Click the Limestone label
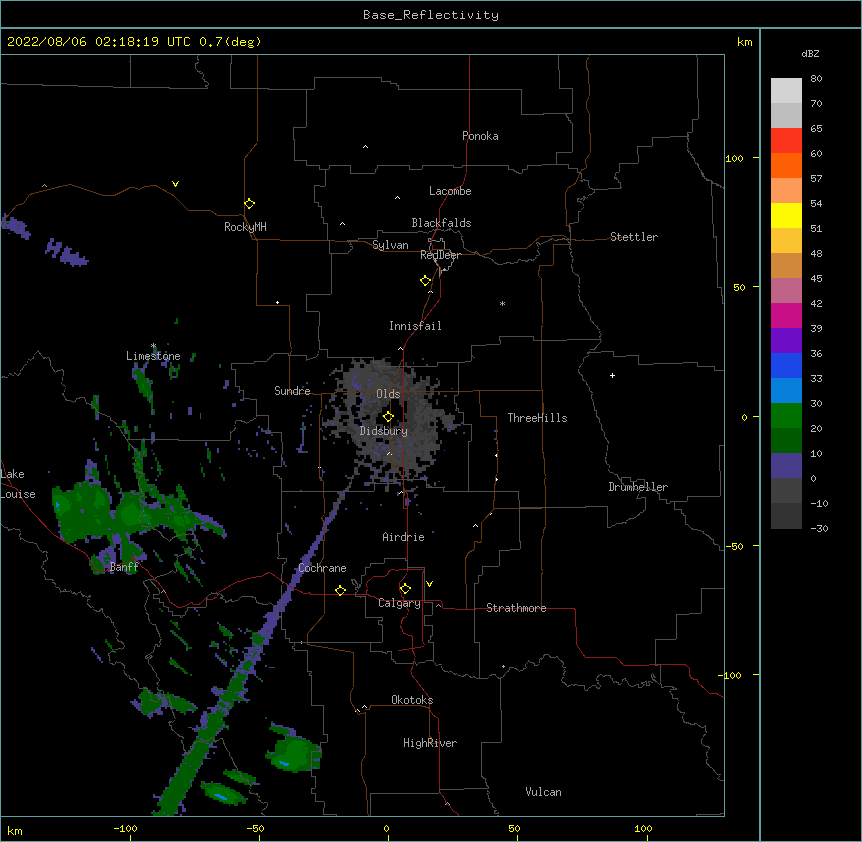 pos(153,356)
